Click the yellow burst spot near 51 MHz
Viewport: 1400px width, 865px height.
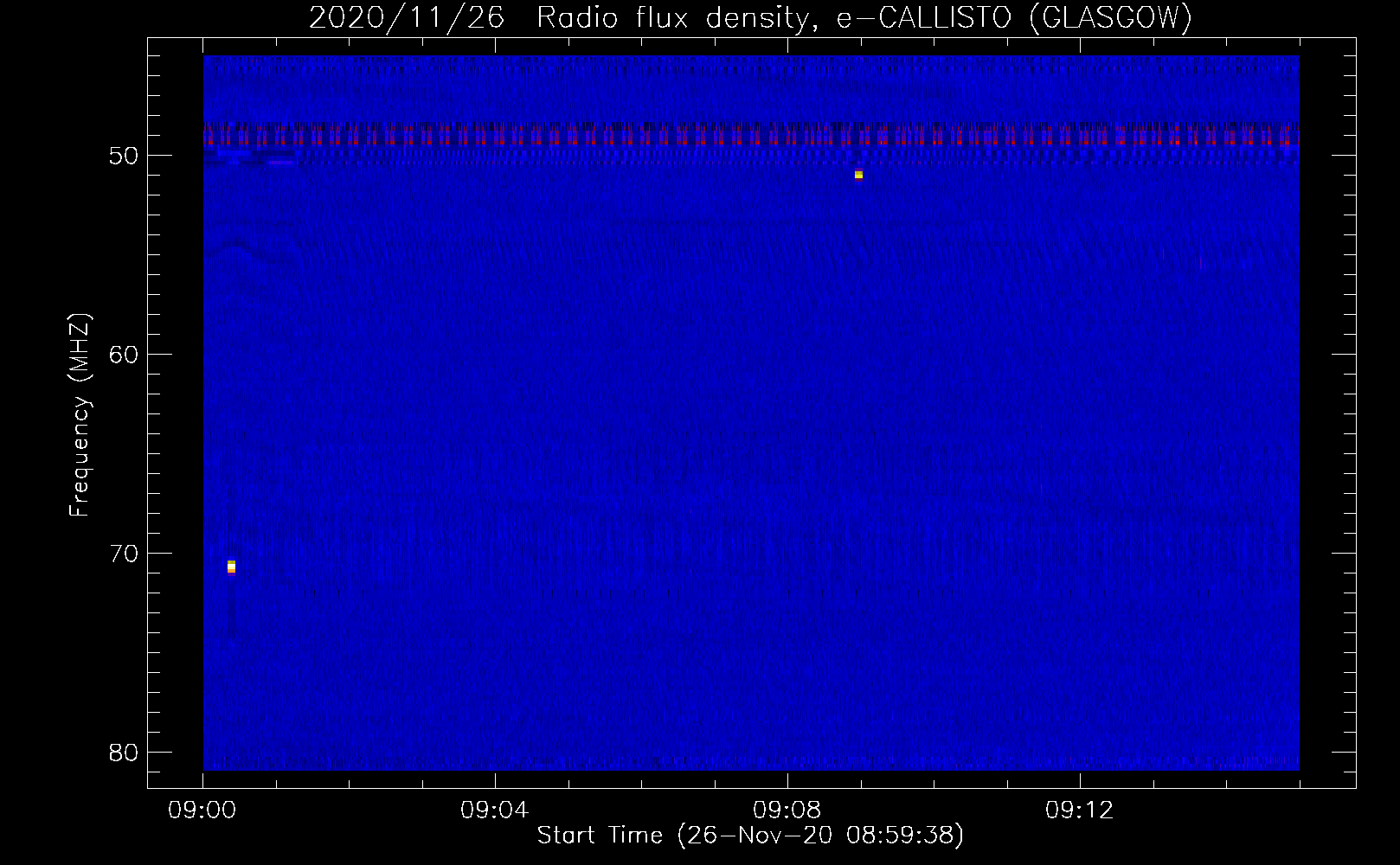pos(858,175)
